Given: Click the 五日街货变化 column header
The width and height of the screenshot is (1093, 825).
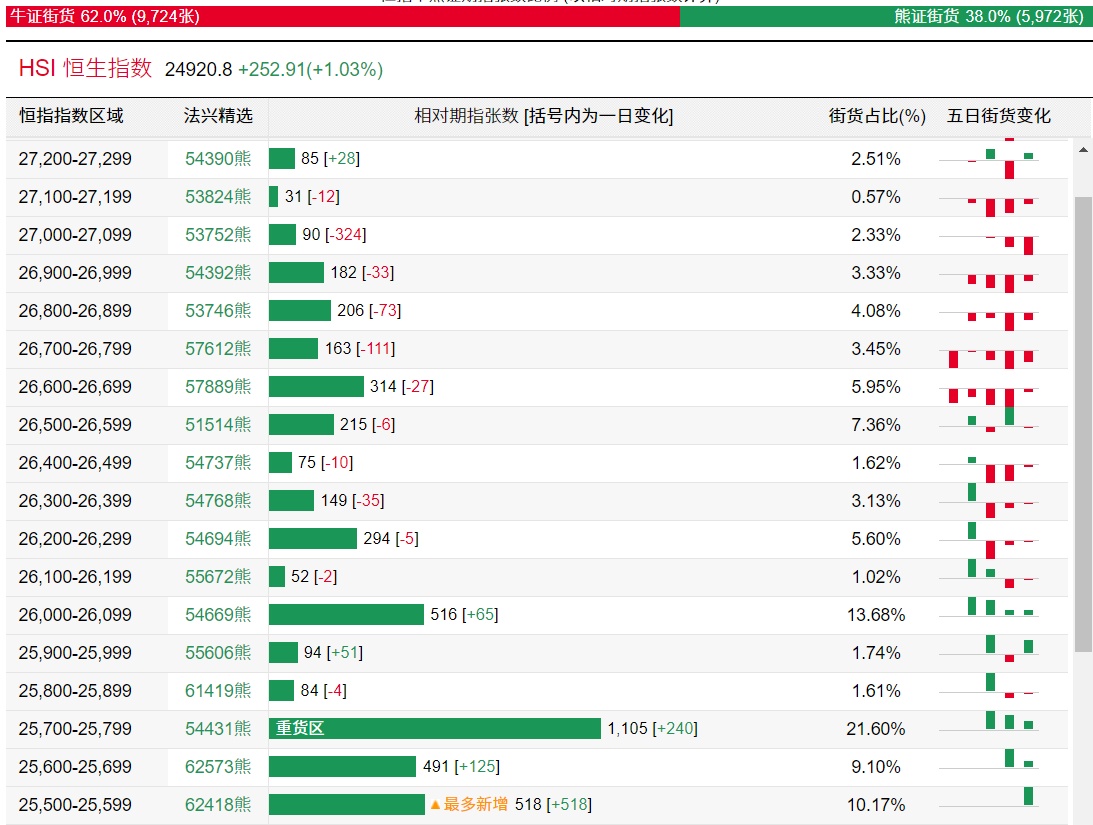Looking at the screenshot, I should (x=998, y=116).
